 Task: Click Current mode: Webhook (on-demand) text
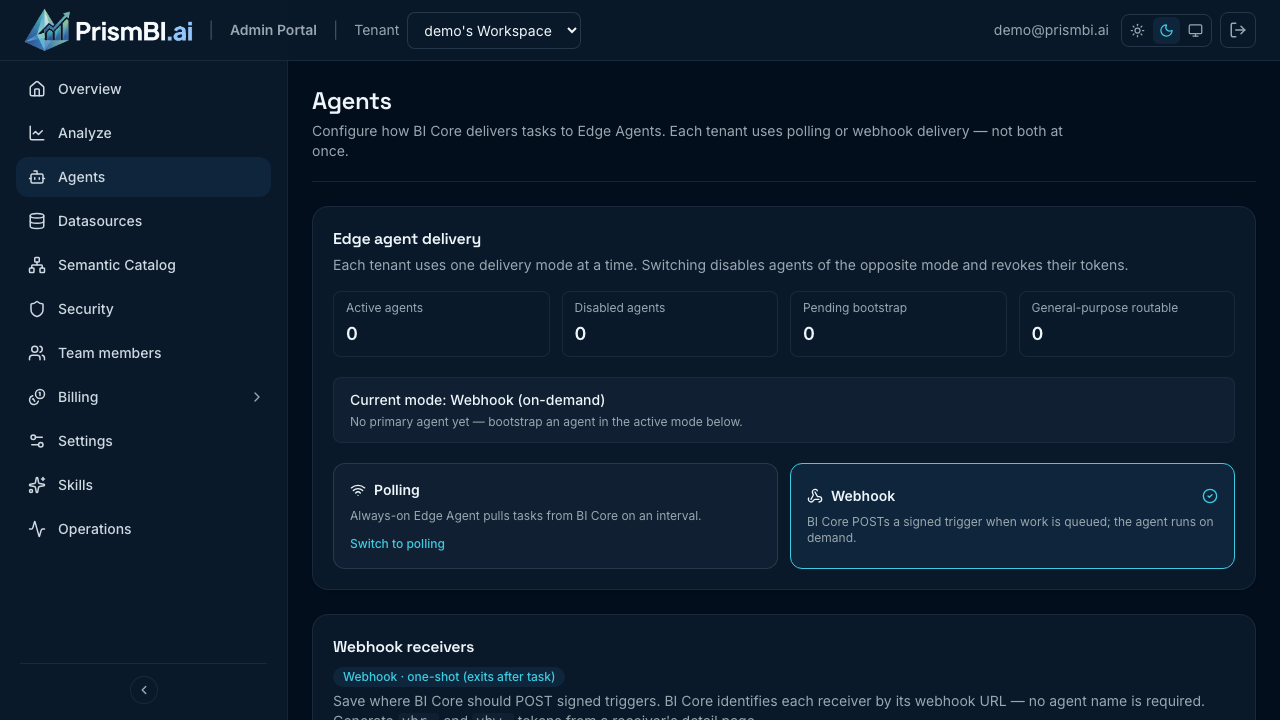[477, 400]
